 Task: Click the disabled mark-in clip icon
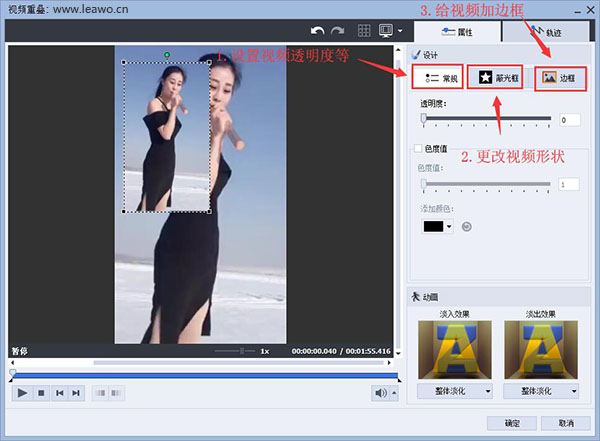tap(100, 393)
